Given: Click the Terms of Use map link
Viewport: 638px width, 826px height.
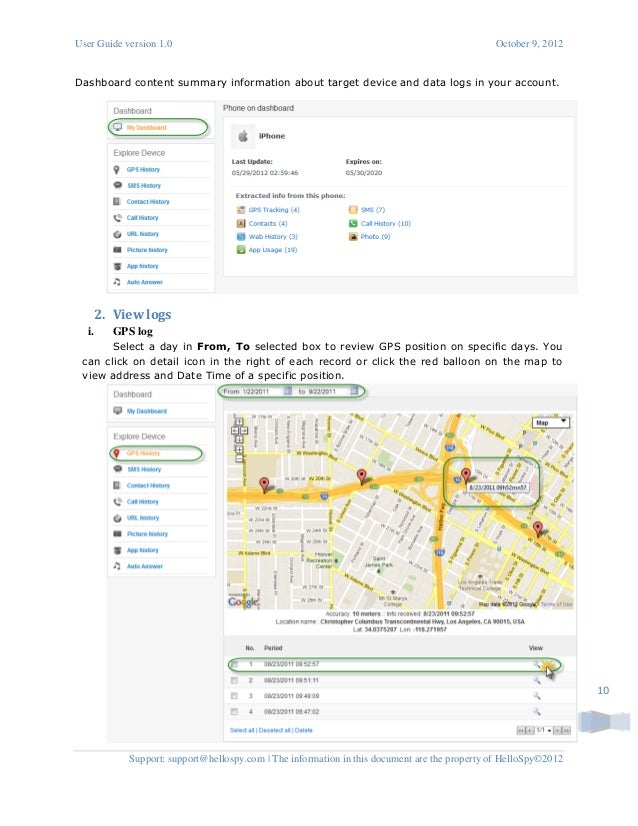Looking at the screenshot, I should (556, 604).
